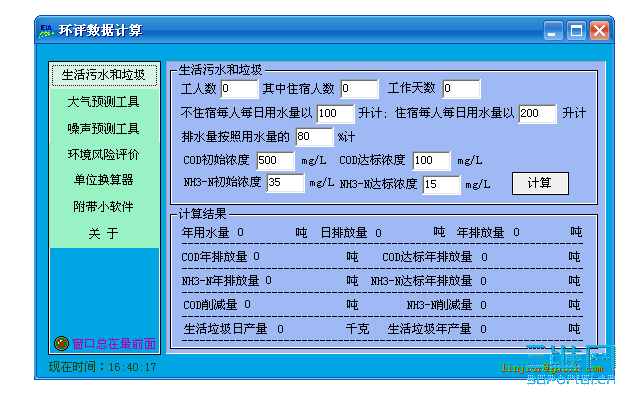Click the NH3-N达标浓度 field with 15
Screen dimensions: 626x395
442,185
